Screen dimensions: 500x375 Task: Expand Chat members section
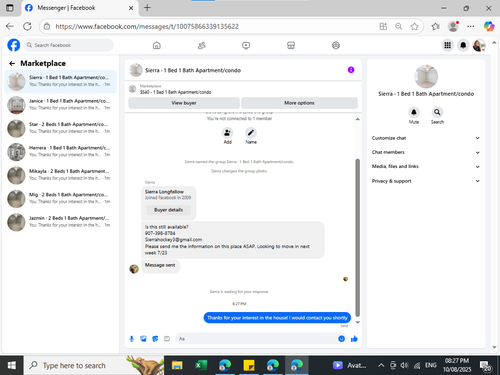(x=426, y=152)
